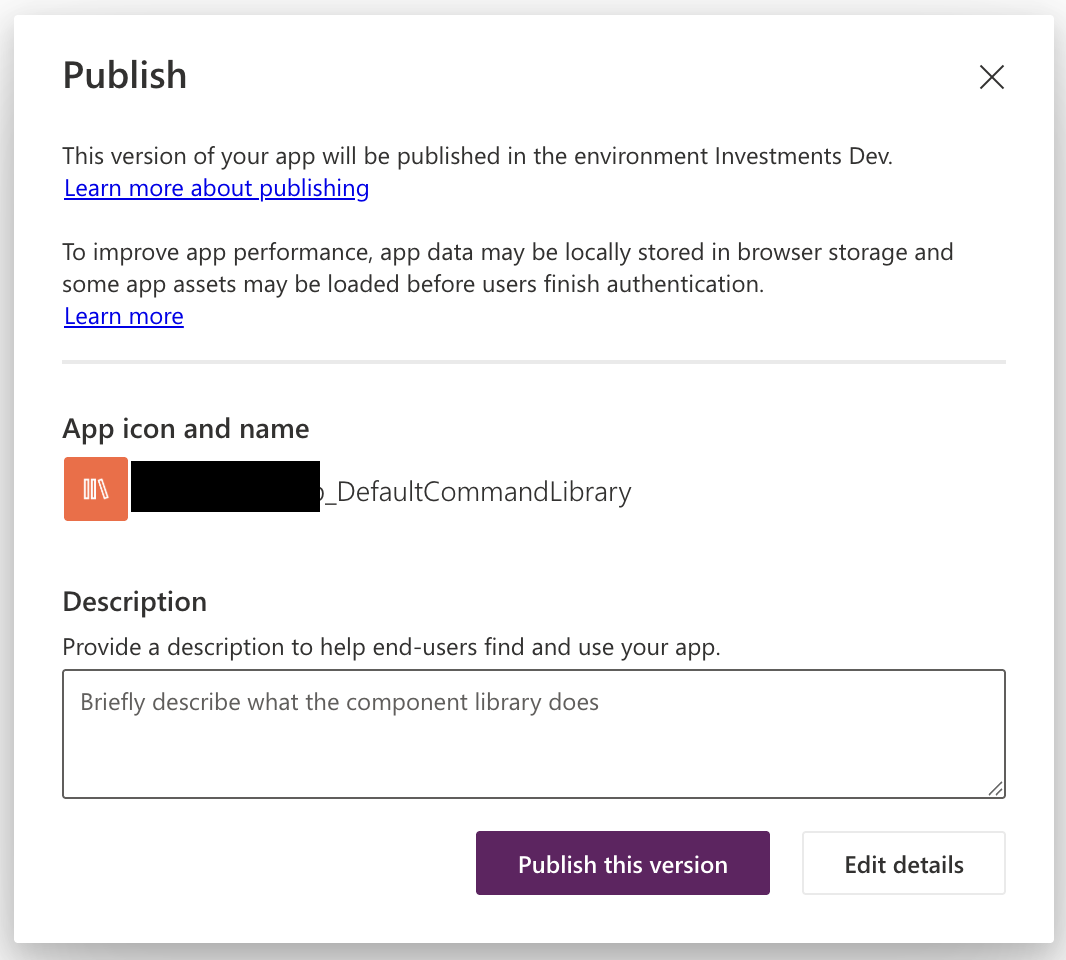Click the blacked-out portion of the app name
The image size is (1066, 960).
coord(225,487)
